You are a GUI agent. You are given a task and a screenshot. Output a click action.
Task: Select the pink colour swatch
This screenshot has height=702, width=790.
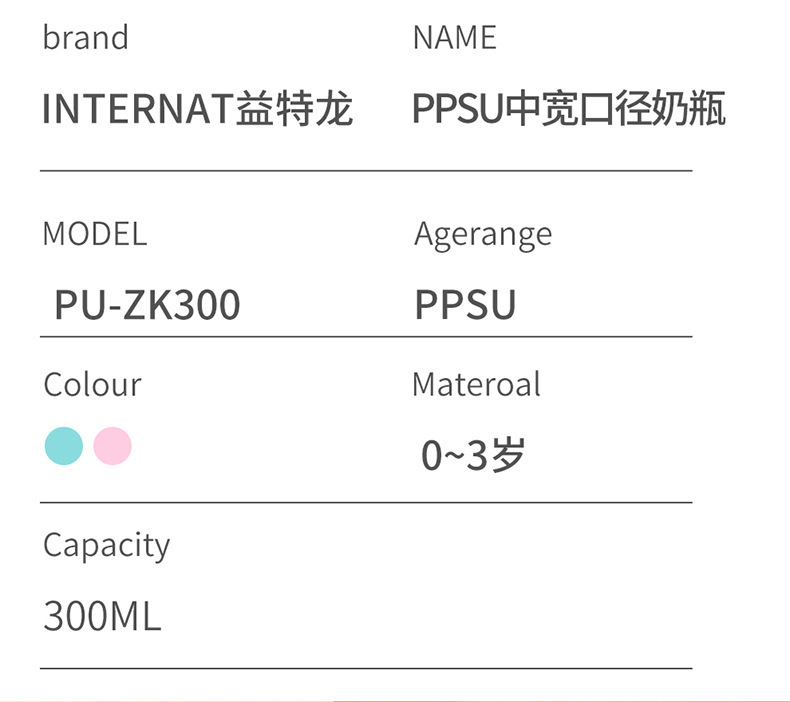click(112, 446)
